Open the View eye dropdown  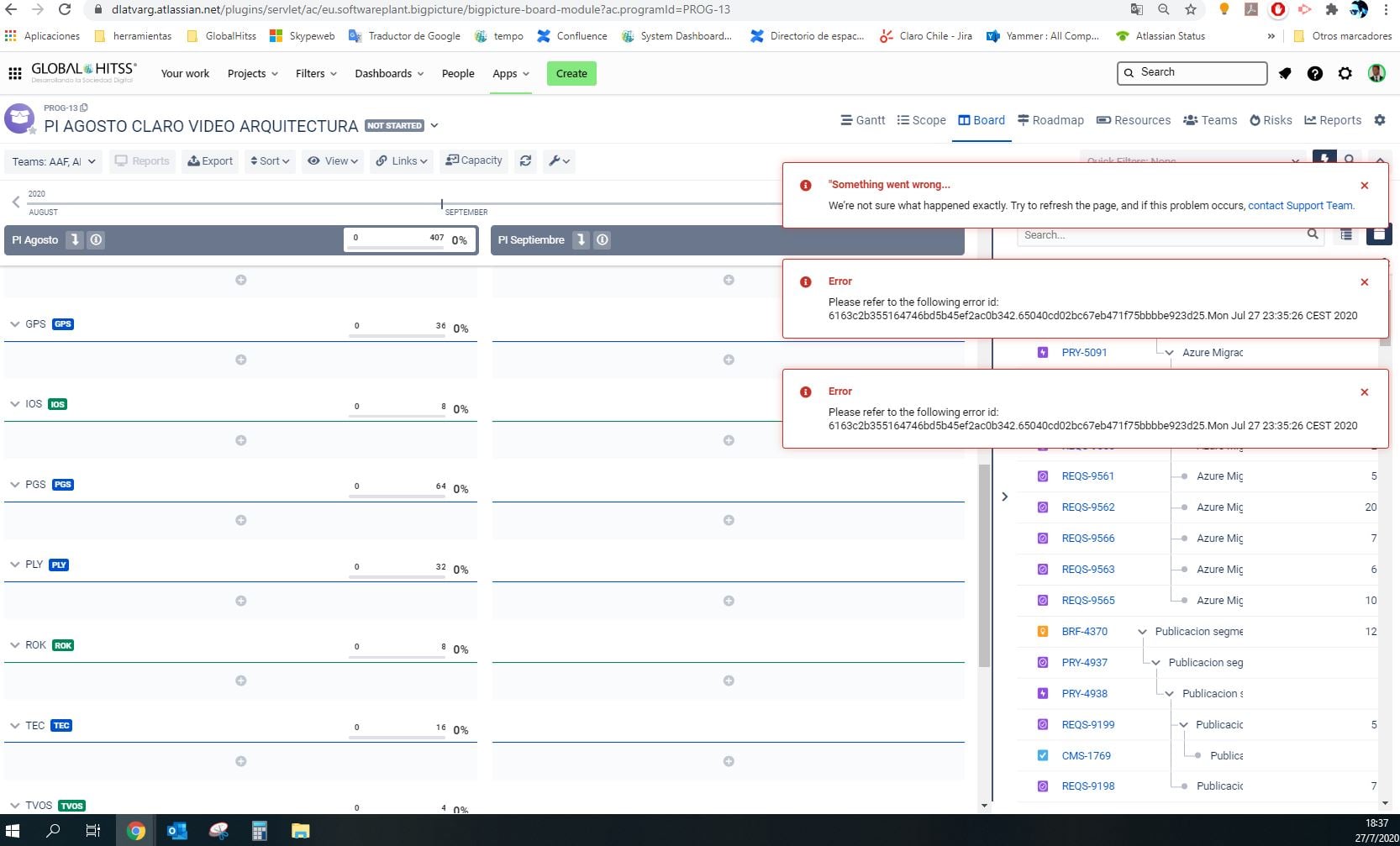click(333, 160)
